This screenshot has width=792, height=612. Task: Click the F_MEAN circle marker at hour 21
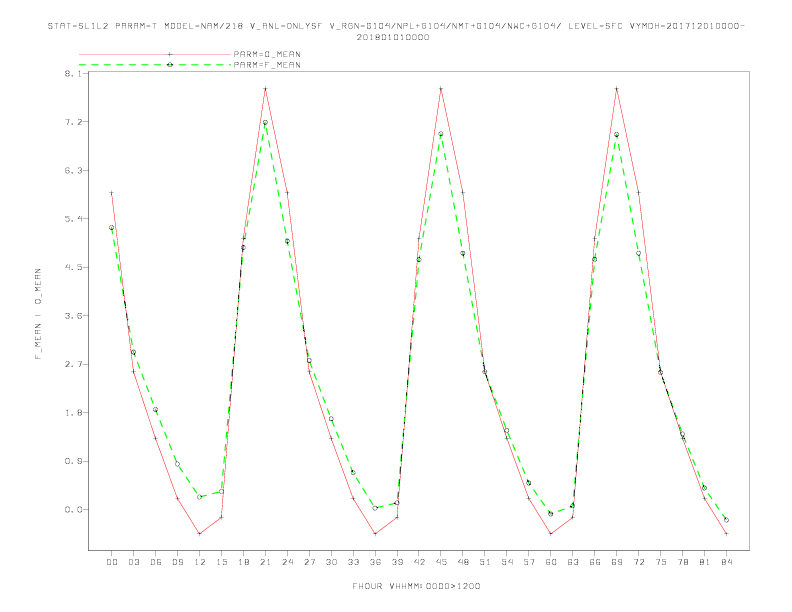265,122
